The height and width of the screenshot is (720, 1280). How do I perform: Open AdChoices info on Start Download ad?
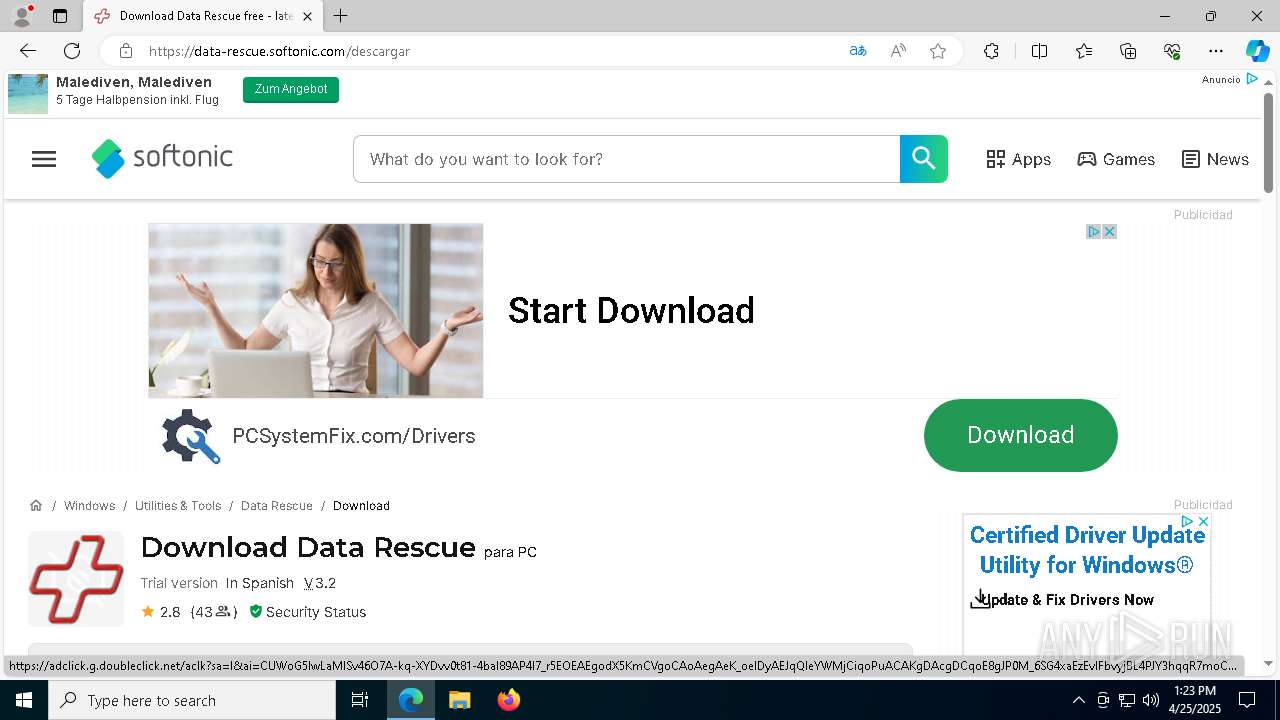point(1094,231)
